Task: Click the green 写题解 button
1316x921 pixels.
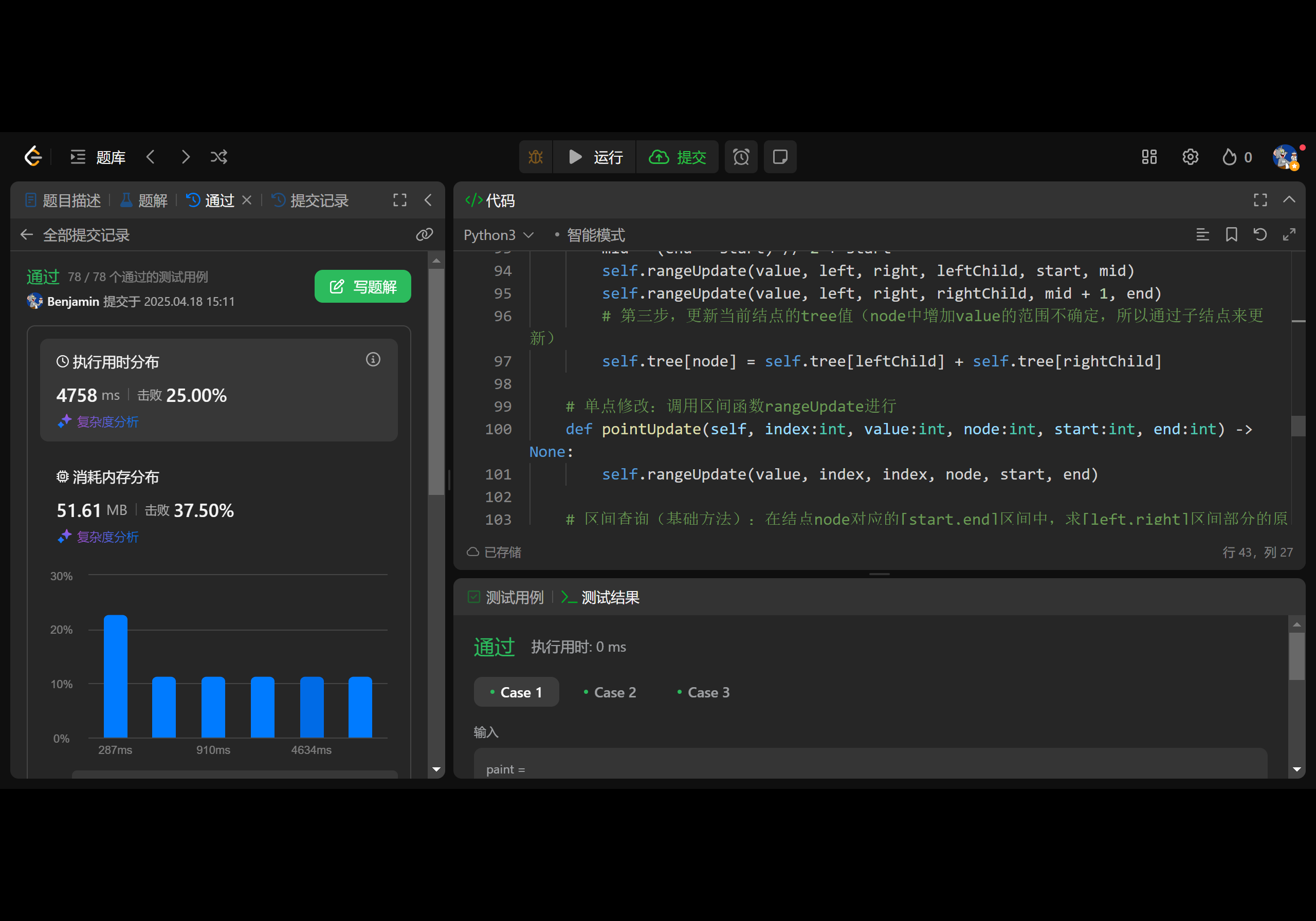Action: coord(363,287)
